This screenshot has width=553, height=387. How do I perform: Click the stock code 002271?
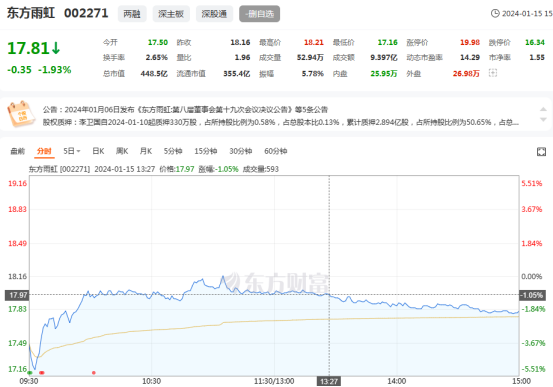(x=86, y=13)
